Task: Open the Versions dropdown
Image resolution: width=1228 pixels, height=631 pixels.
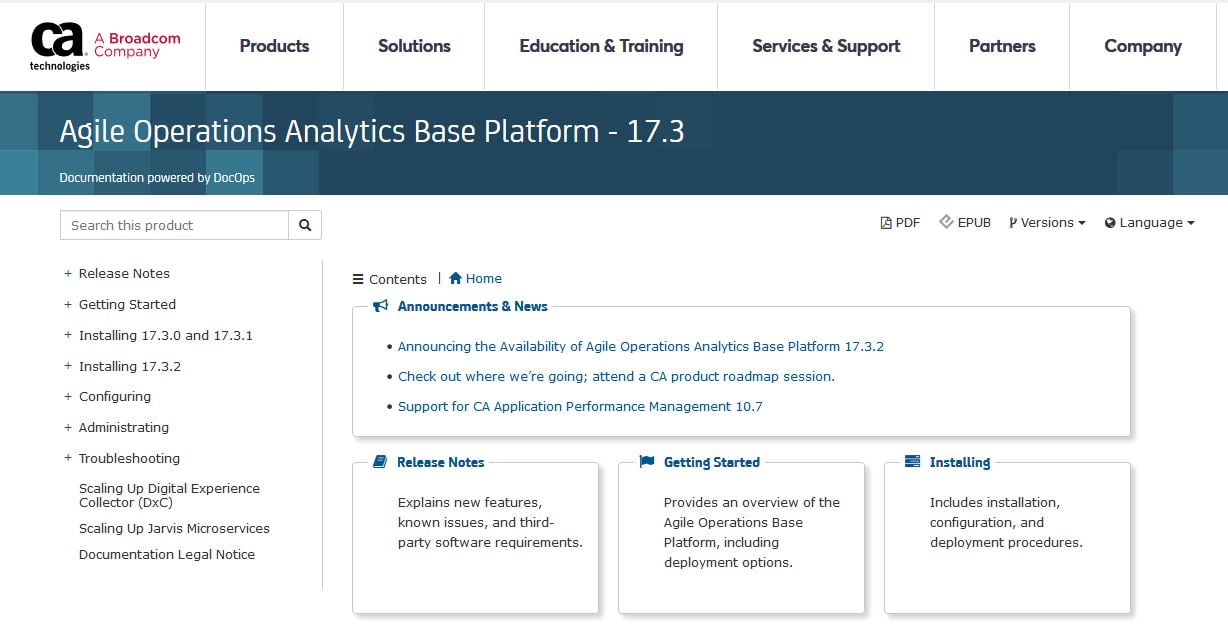Action: [x=1047, y=223]
